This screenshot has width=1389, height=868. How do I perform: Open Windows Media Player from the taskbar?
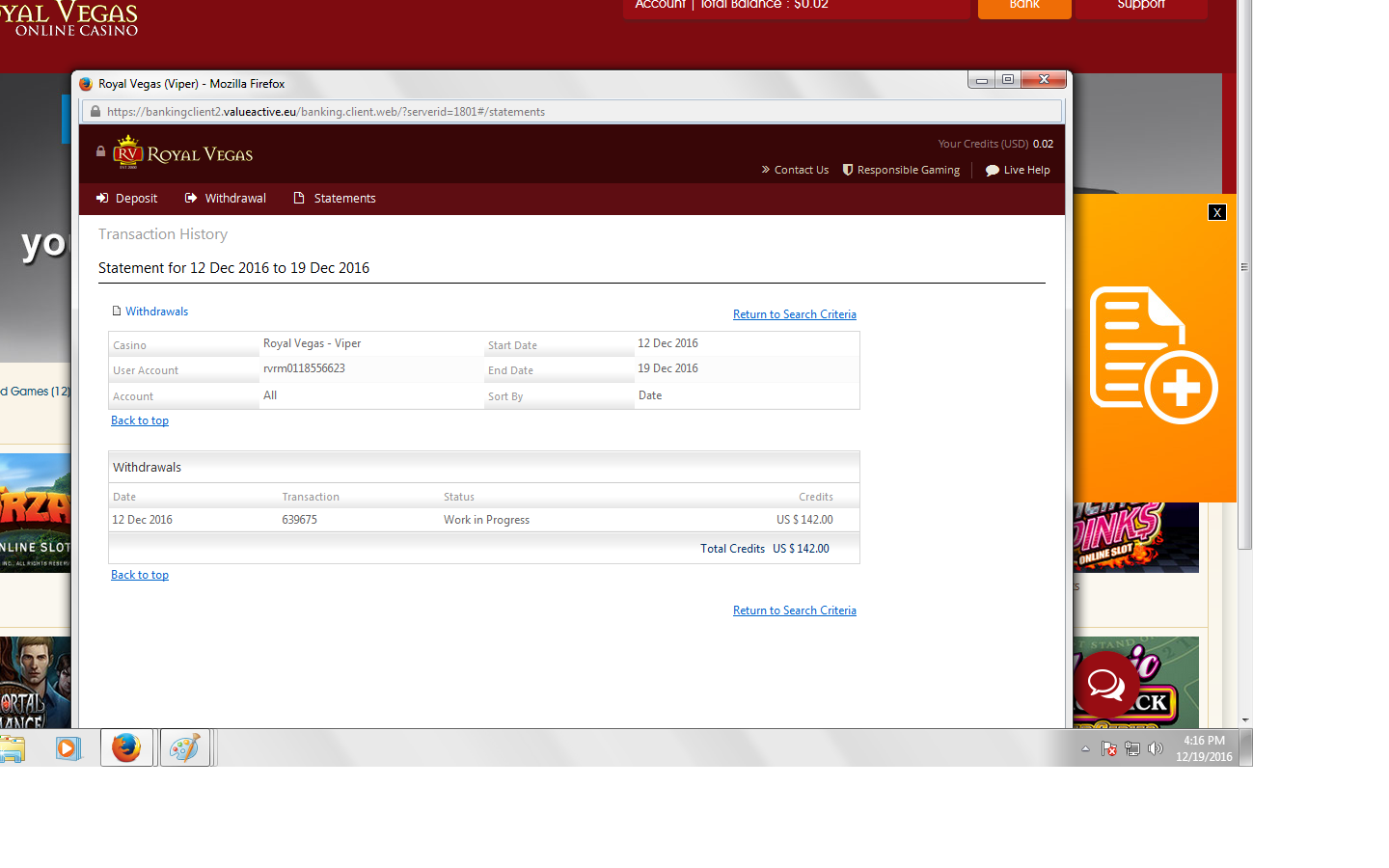pyautogui.click(x=68, y=747)
